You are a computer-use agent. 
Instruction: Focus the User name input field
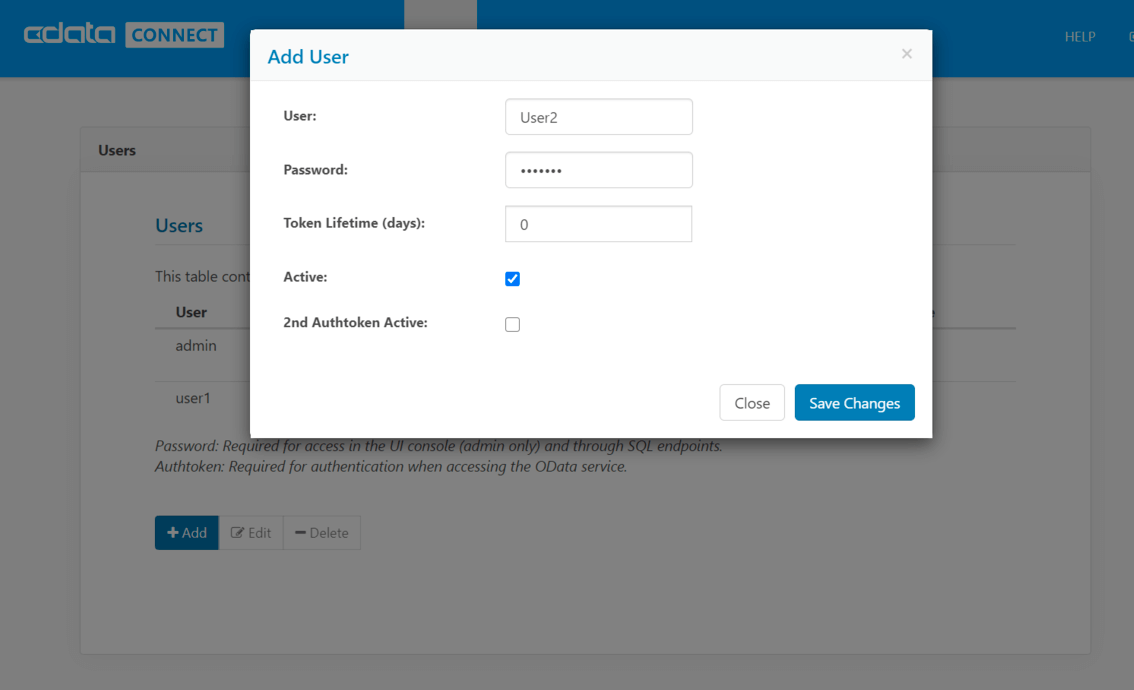[599, 116]
